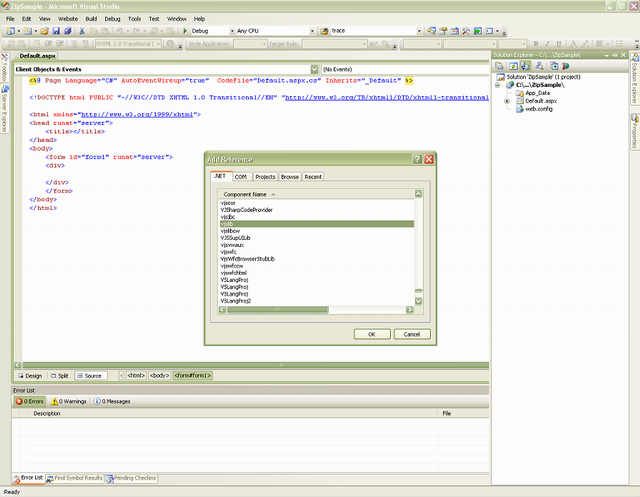The height and width of the screenshot is (497, 640).
Task: Open the Toolbox side tab
Action: (4, 67)
